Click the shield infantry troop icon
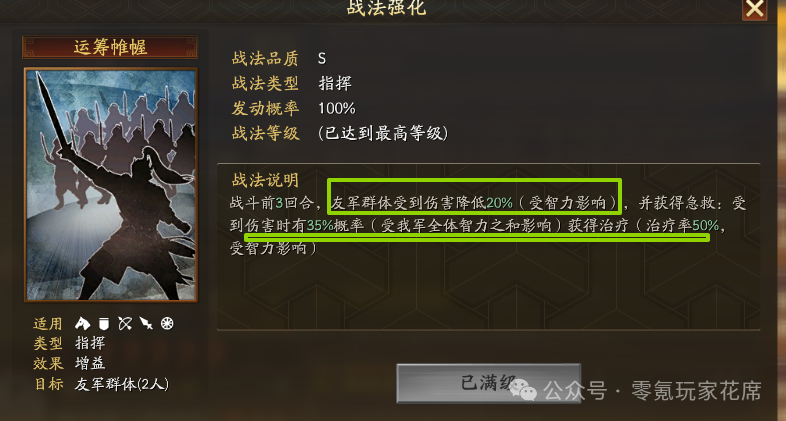This screenshot has height=421, width=786. point(104,323)
